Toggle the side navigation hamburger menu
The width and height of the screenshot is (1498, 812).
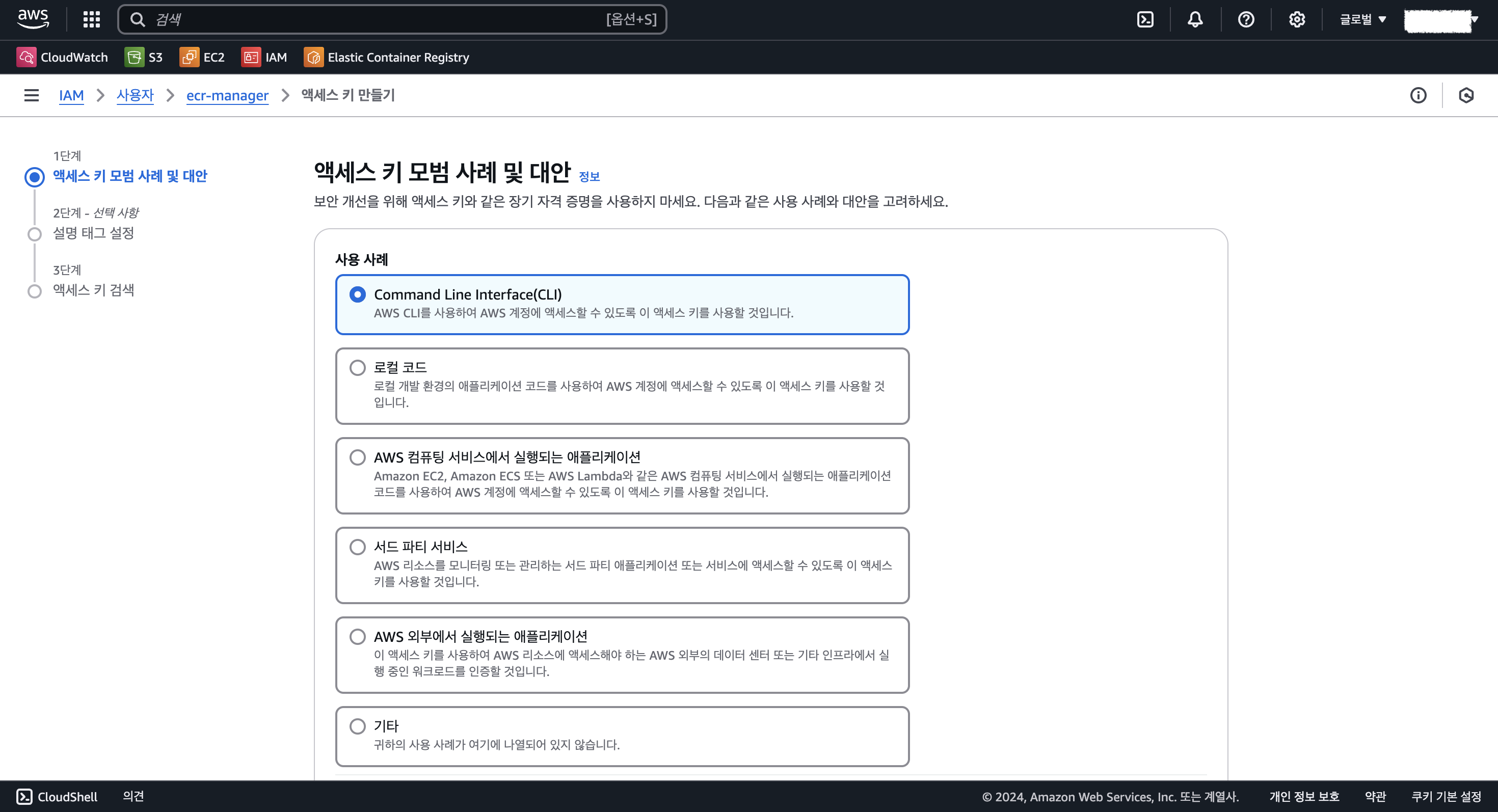(32, 95)
